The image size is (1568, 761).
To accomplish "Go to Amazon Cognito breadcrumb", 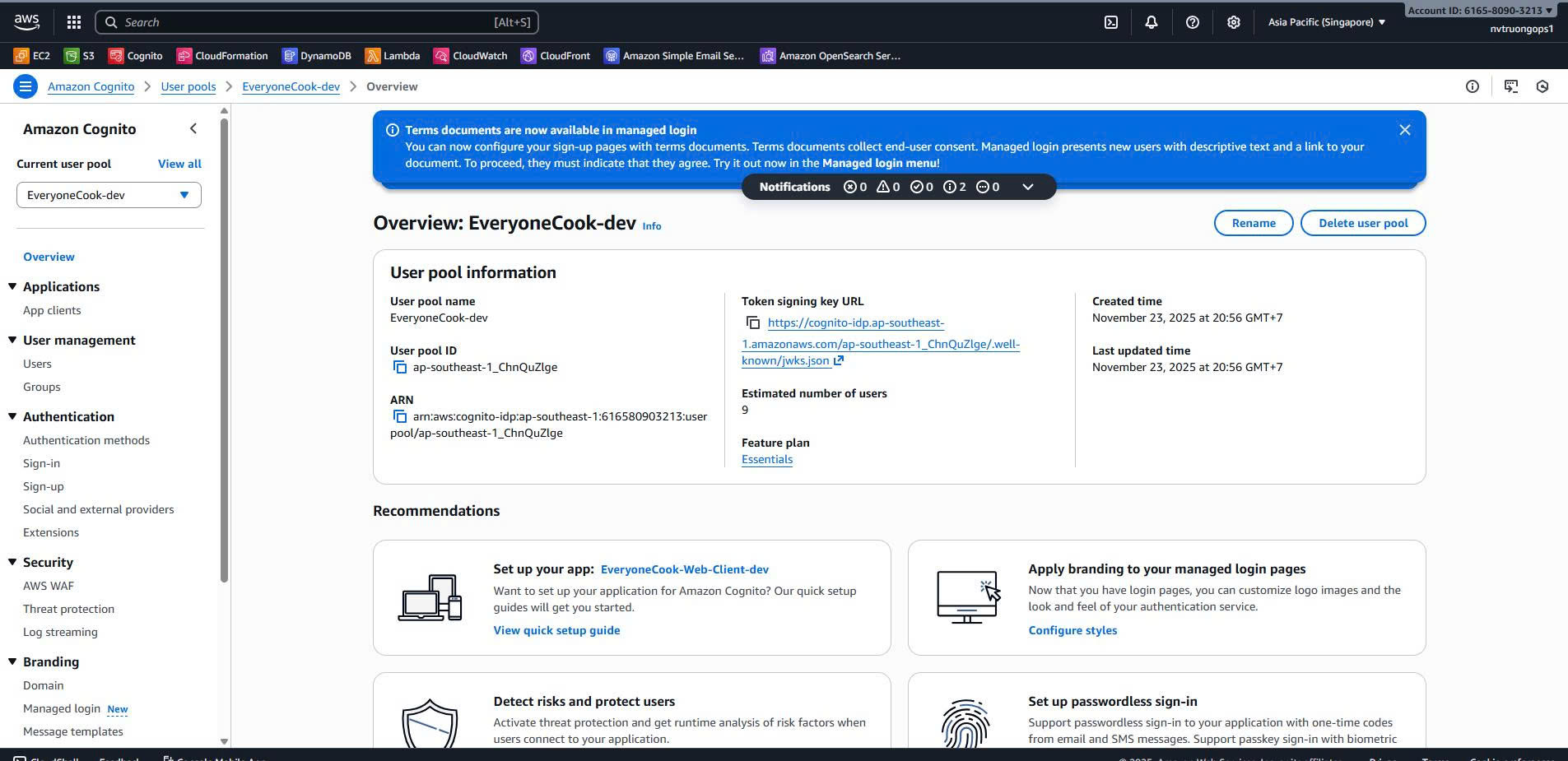I will click(91, 86).
